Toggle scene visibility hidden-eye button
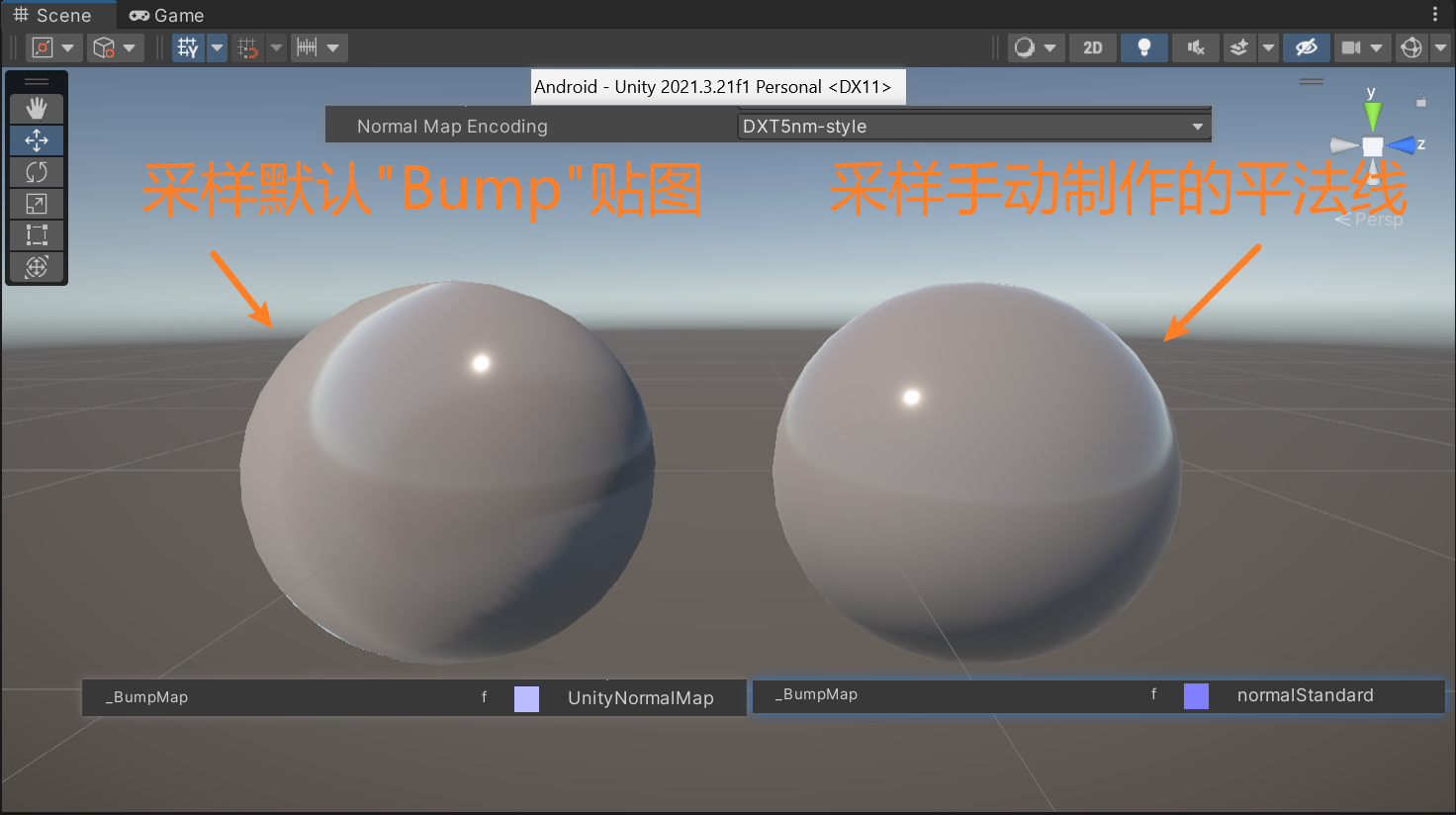This screenshot has height=815, width=1456. tap(1306, 47)
